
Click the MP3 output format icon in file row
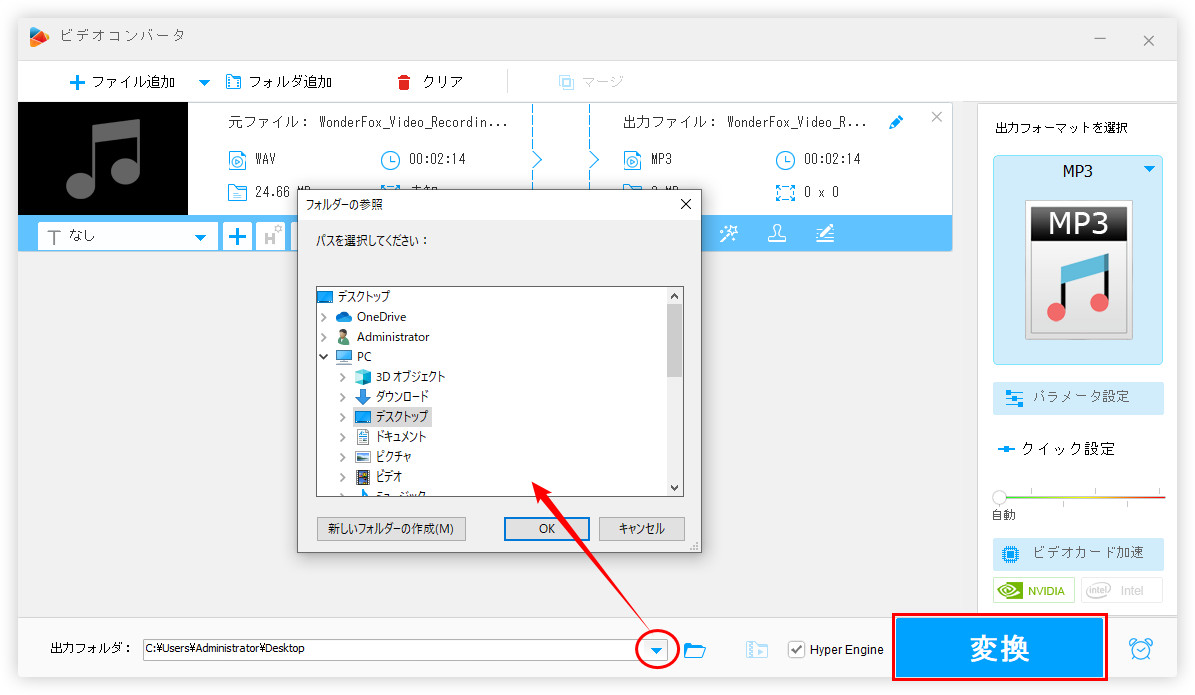633,160
